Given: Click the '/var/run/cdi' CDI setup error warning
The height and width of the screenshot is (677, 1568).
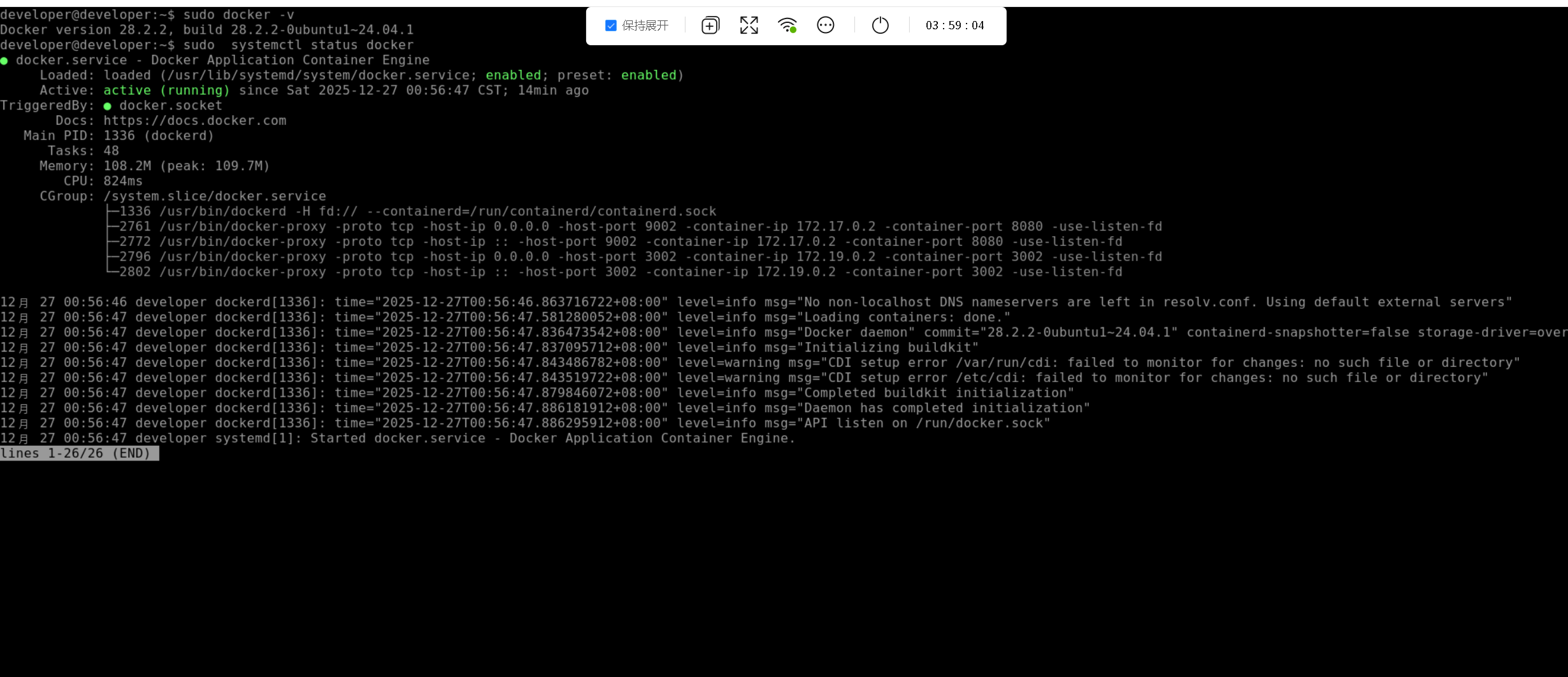Looking at the screenshot, I should [x=760, y=363].
